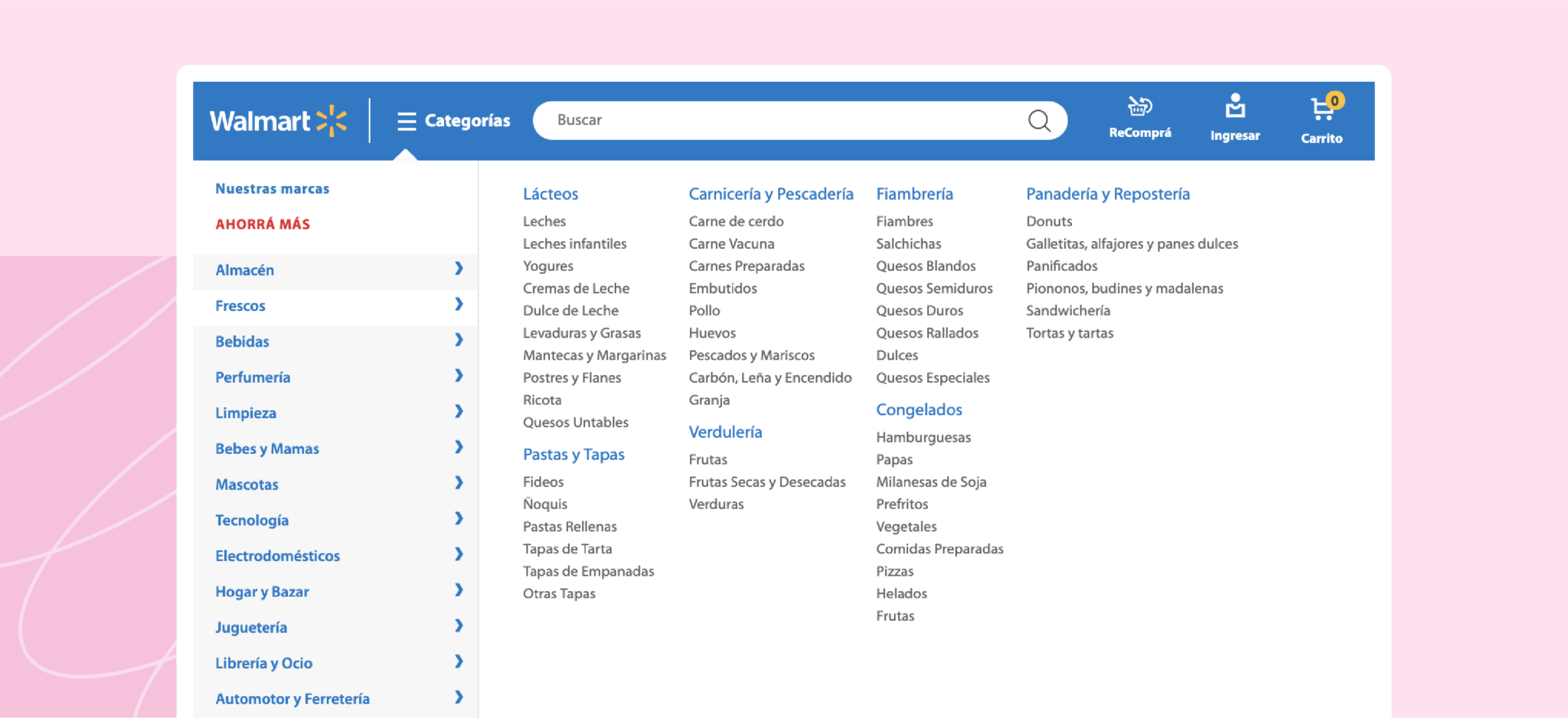Open the AHORRÁ MÁS page
The image size is (1568, 718).
point(263,224)
